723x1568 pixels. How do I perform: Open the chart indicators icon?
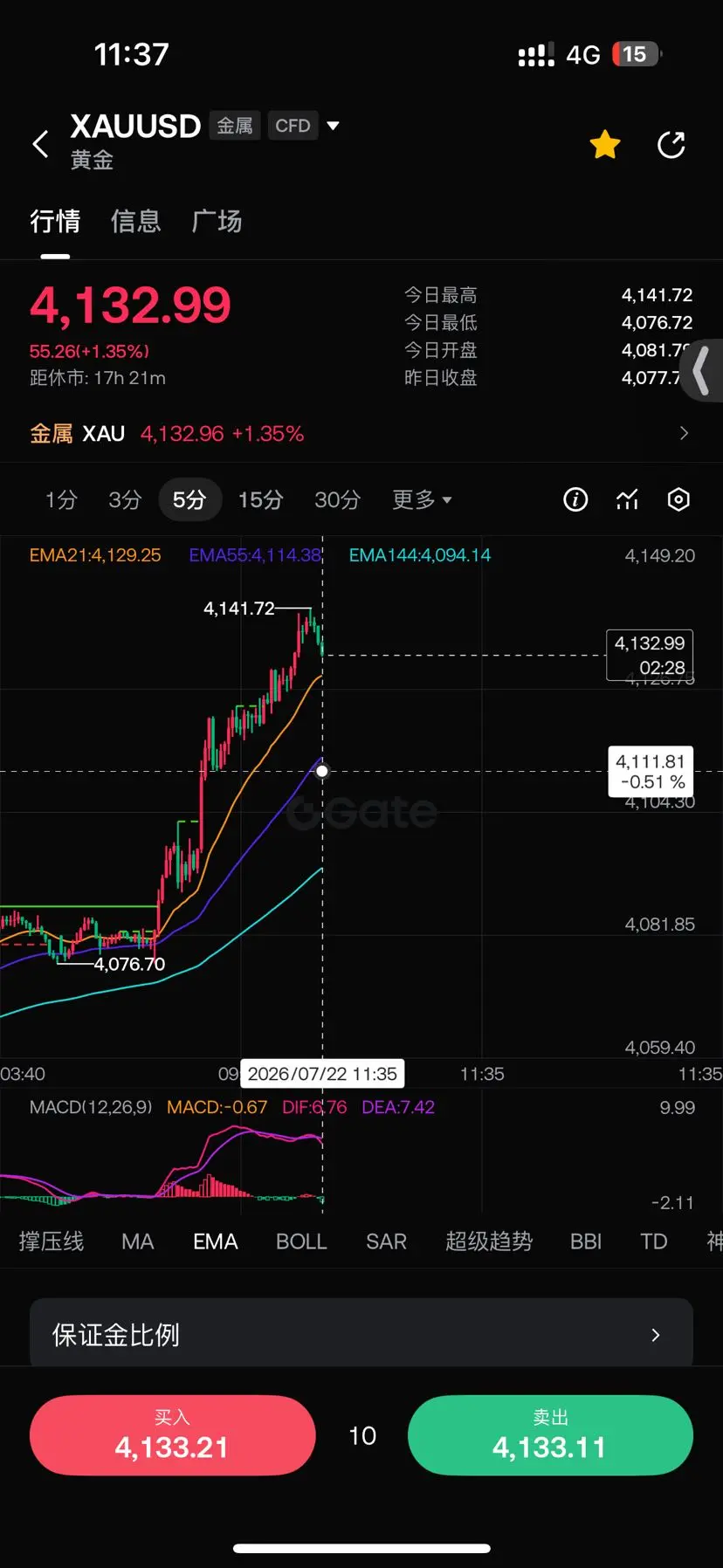point(627,499)
